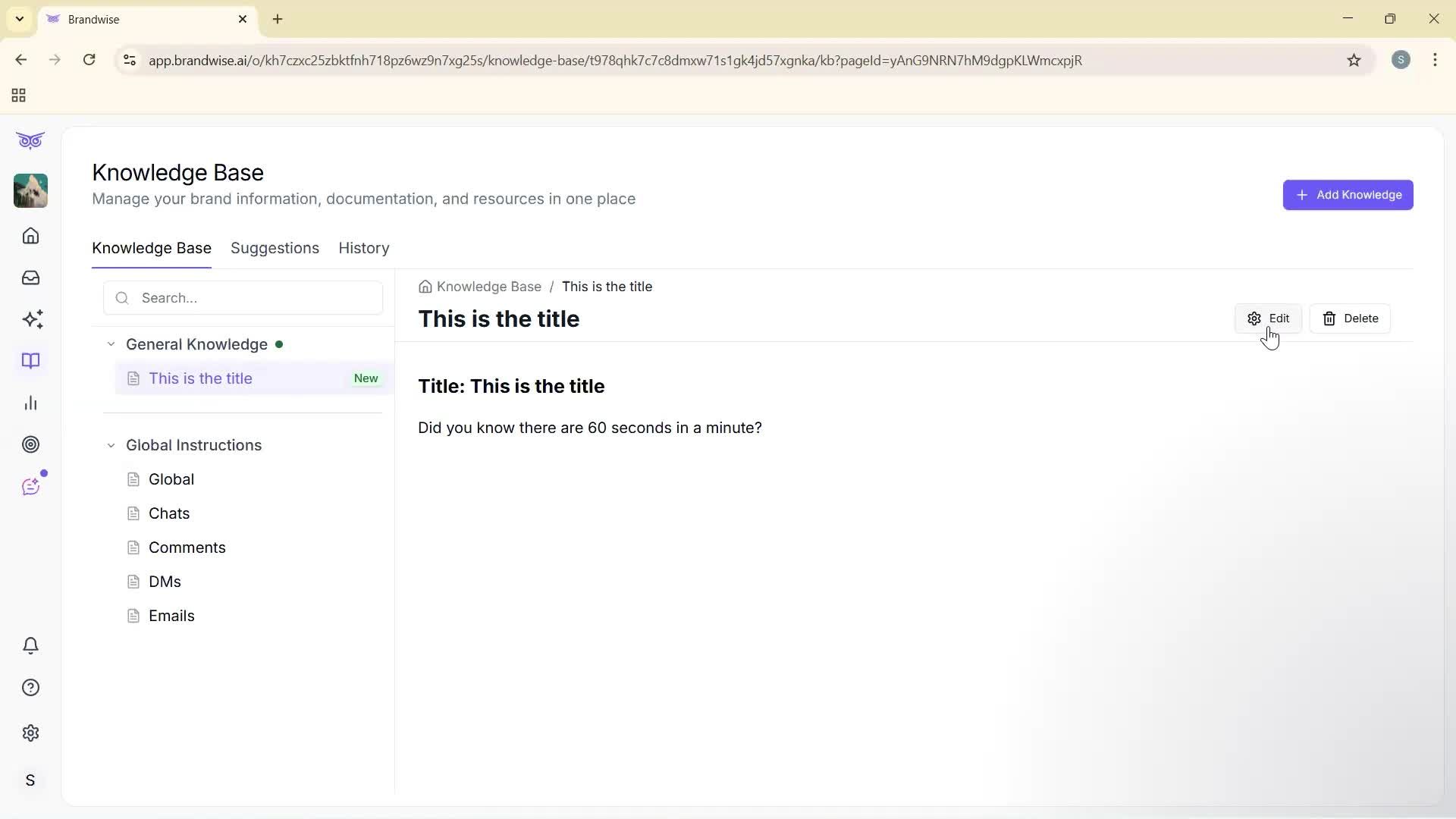Open the Home section in the sidebar
Screen dimensions: 1456x819
tap(30, 236)
